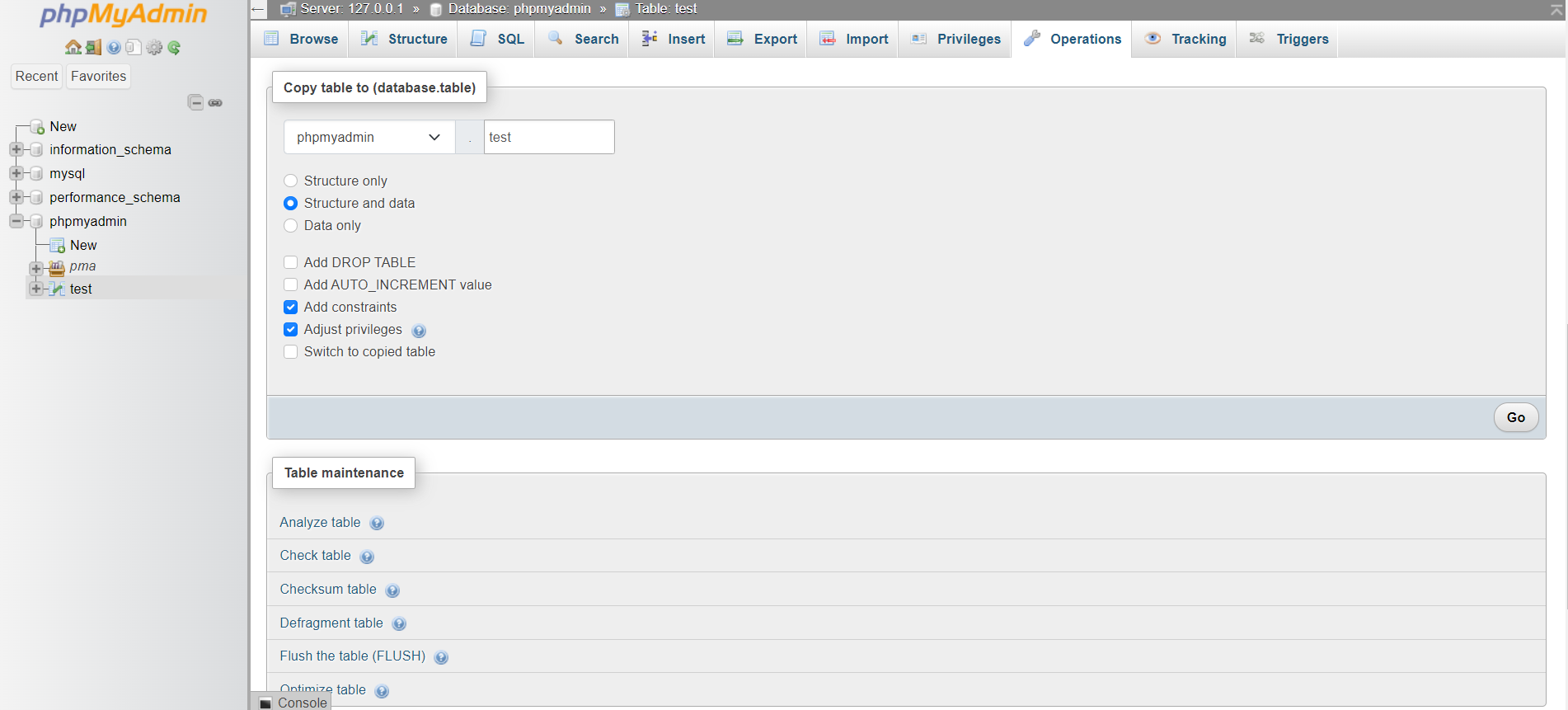This screenshot has height=710, width=1568.
Task: Select the Structure and data radio button
Action: (x=290, y=203)
